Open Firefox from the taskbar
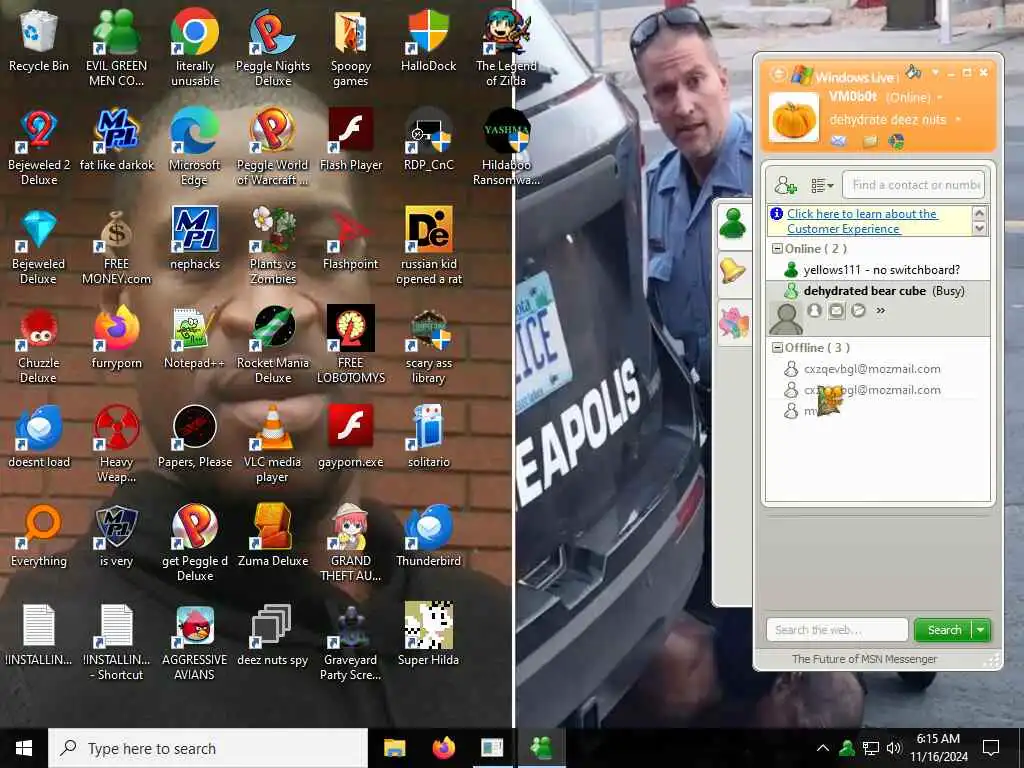This screenshot has width=1024, height=768. pos(443,748)
